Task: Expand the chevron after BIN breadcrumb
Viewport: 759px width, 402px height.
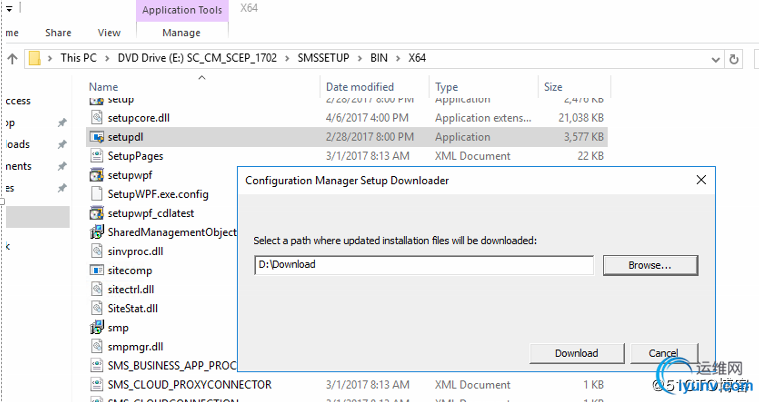Action: [x=398, y=59]
